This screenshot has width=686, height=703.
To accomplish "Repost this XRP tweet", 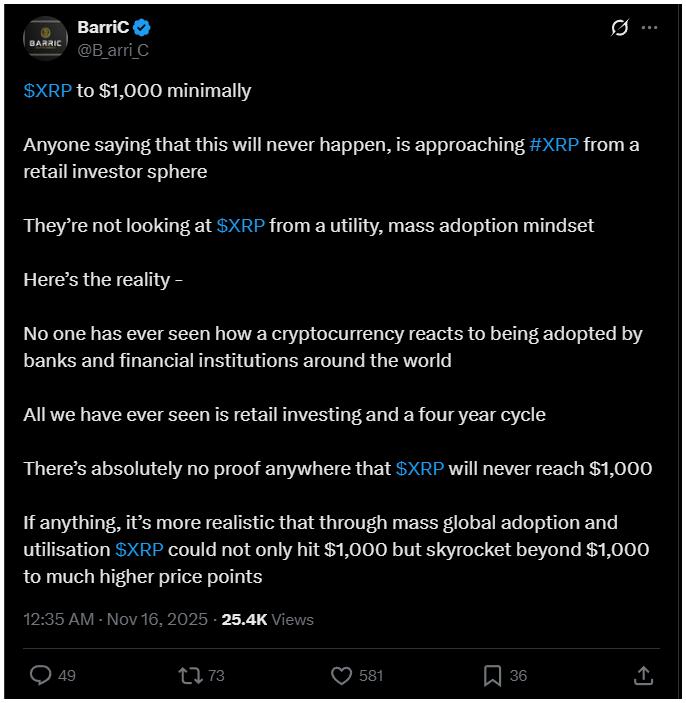I will point(189,676).
